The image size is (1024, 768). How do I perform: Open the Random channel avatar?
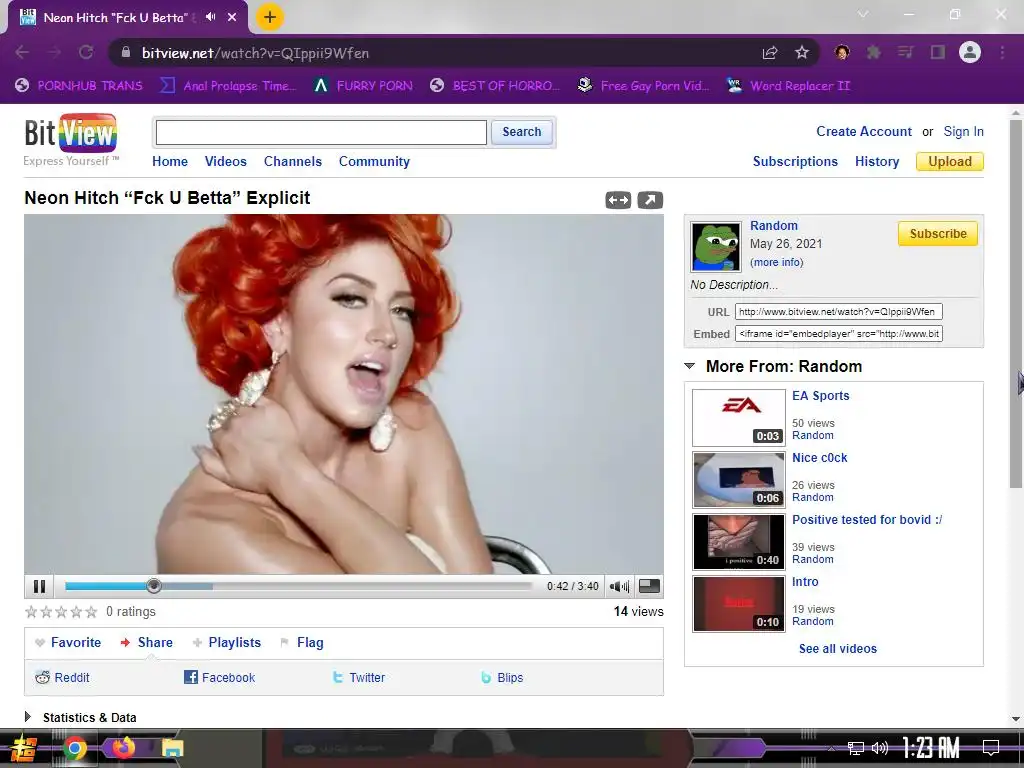(x=716, y=247)
